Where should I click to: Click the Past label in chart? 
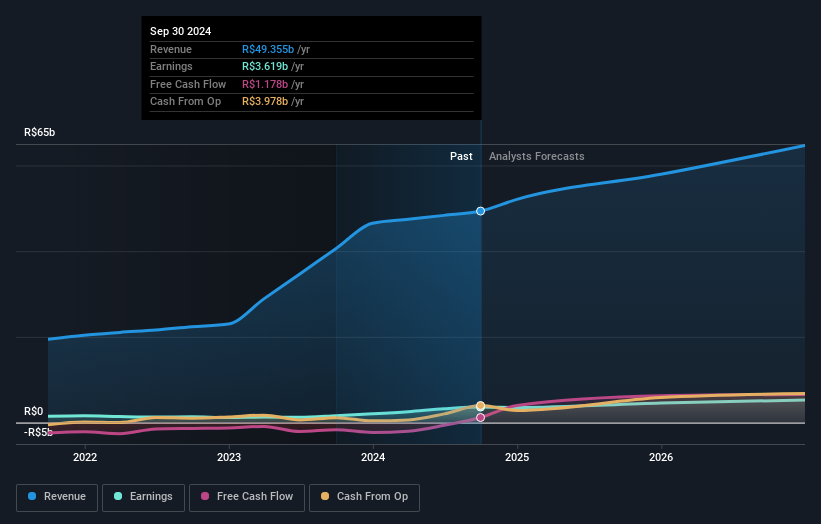pyautogui.click(x=461, y=156)
